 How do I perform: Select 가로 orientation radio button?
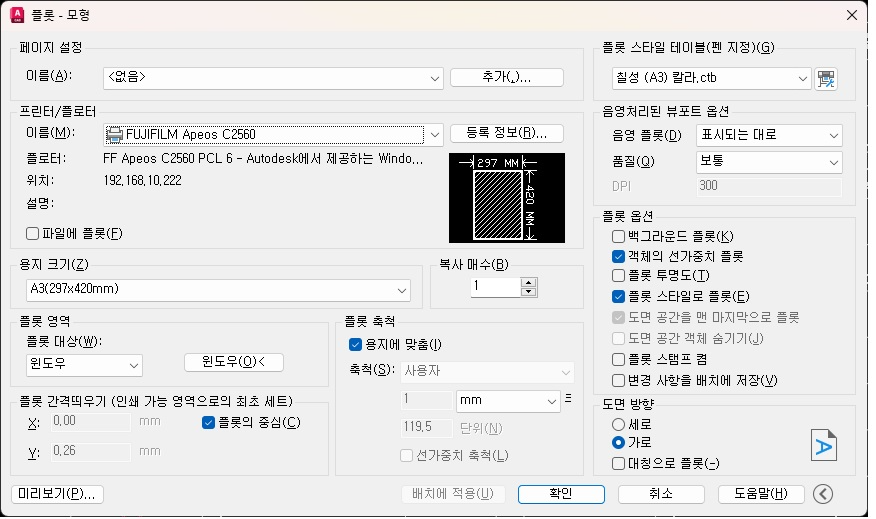point(618,442)
